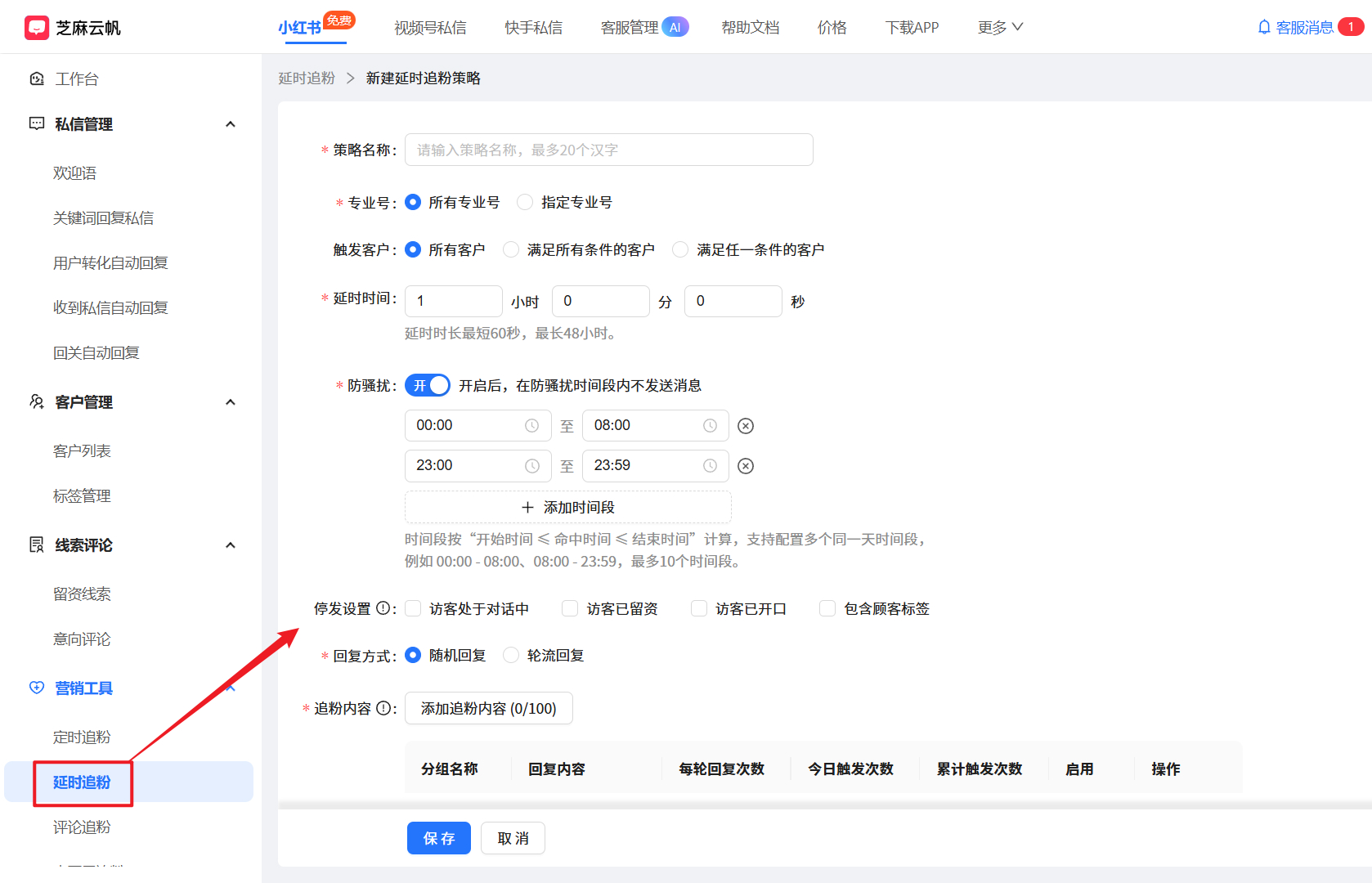1372x883 pixels.
Task: Switch to the 小红书 tab
Action: 299,28
